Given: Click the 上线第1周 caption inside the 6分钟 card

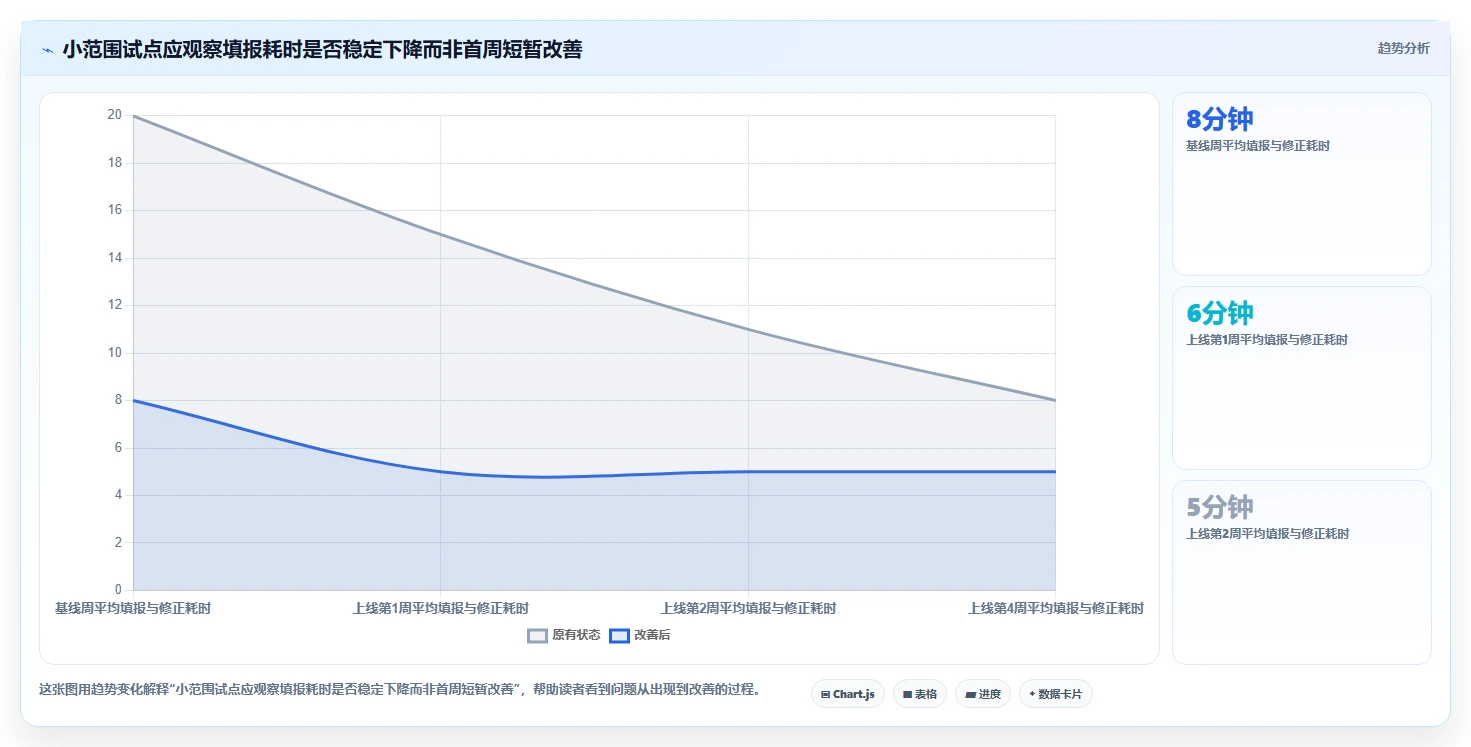Looking at the screenshot, I should (1267, 340).
